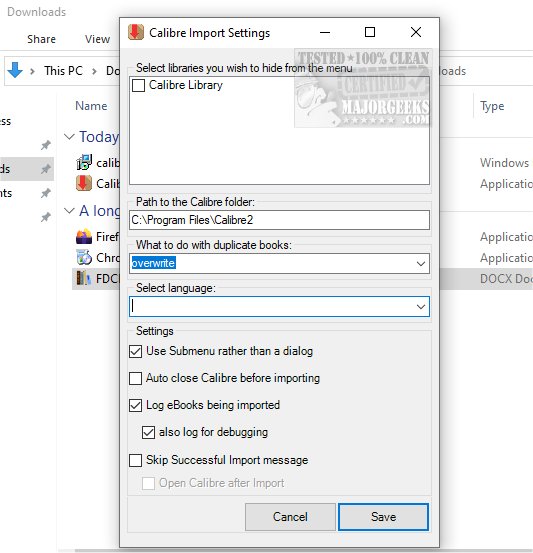This screenshot has height=553, width=533.
Task: Click the blue down-arrow icon in Explorer's address bar
Action: point(15,70)
